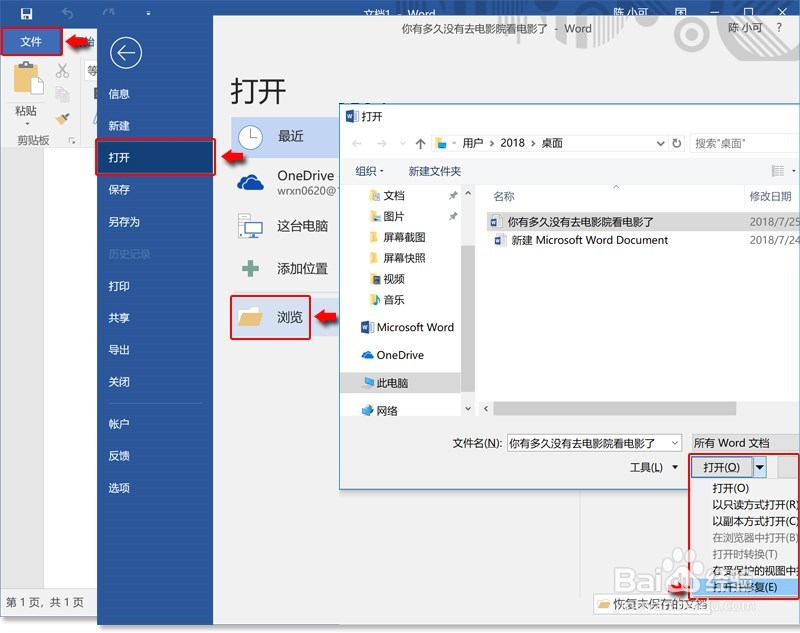This screenshot has width=800, height=633.
Task: Click the Cut scissors icon
Action: 62,71
